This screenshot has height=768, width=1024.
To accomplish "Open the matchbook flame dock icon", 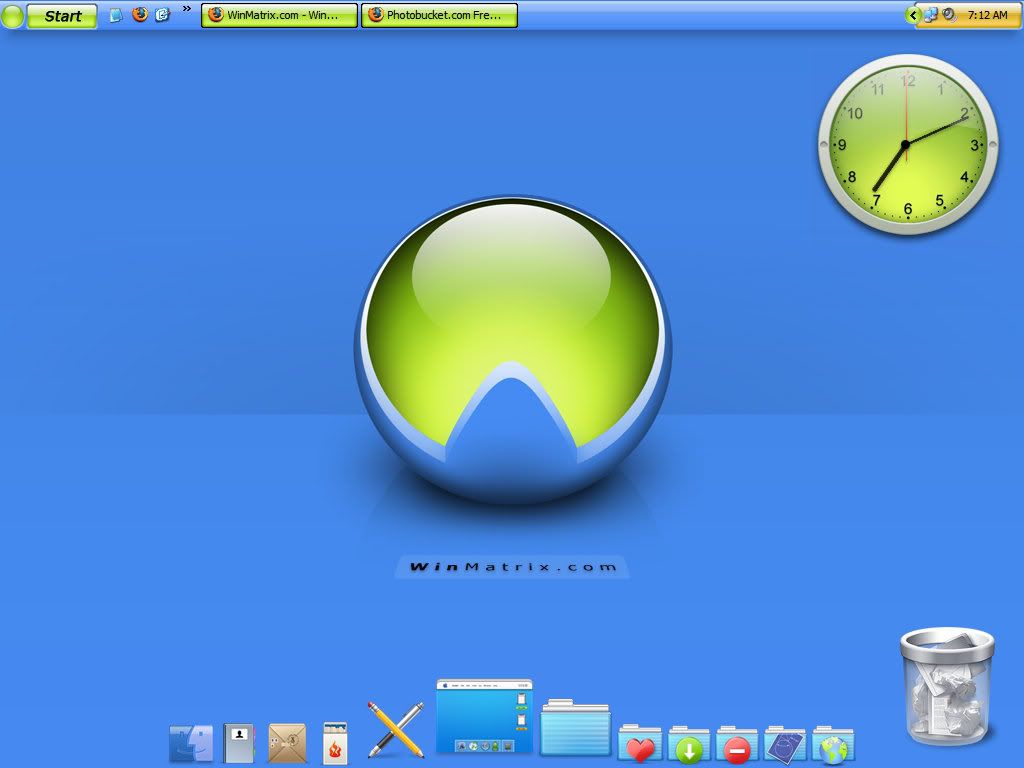I will tap(335, 743).
